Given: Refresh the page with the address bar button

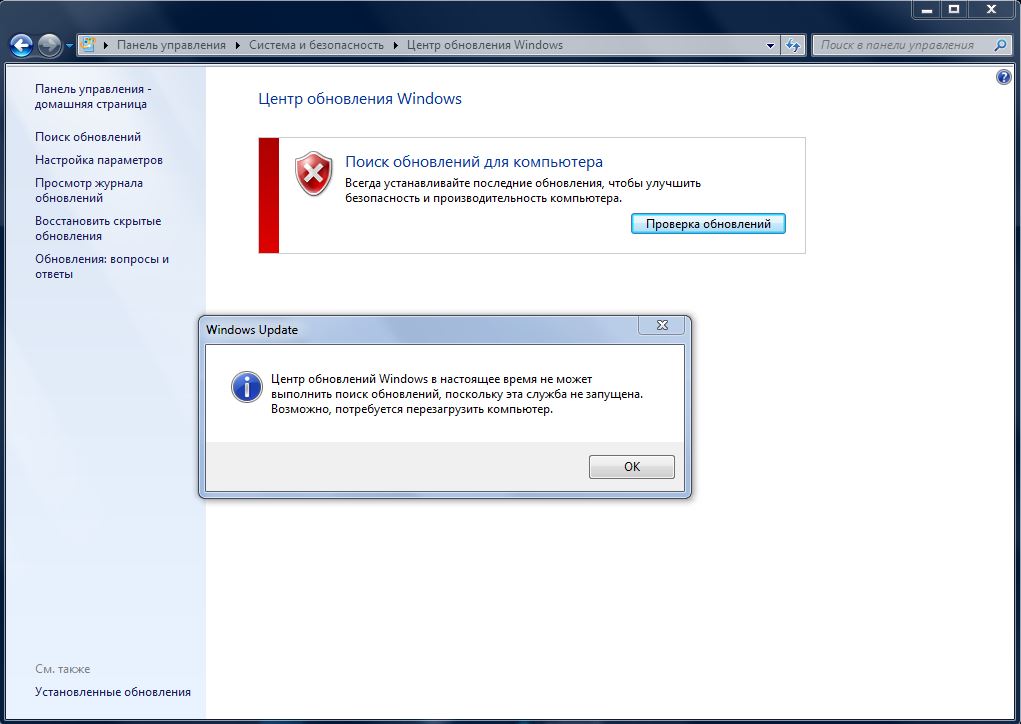Looking at the screenshot, I should point(792,45).
